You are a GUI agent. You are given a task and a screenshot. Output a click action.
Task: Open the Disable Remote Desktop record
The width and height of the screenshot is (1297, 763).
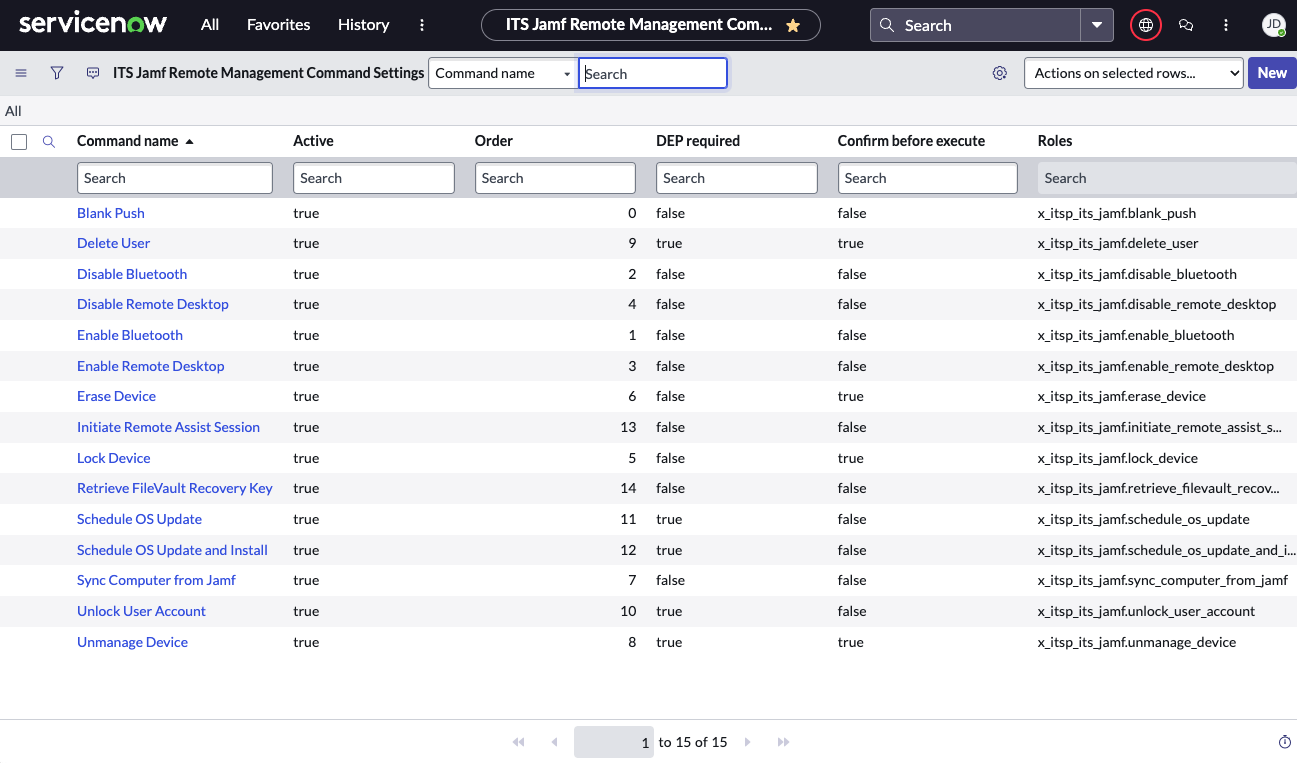coord(153,304)
